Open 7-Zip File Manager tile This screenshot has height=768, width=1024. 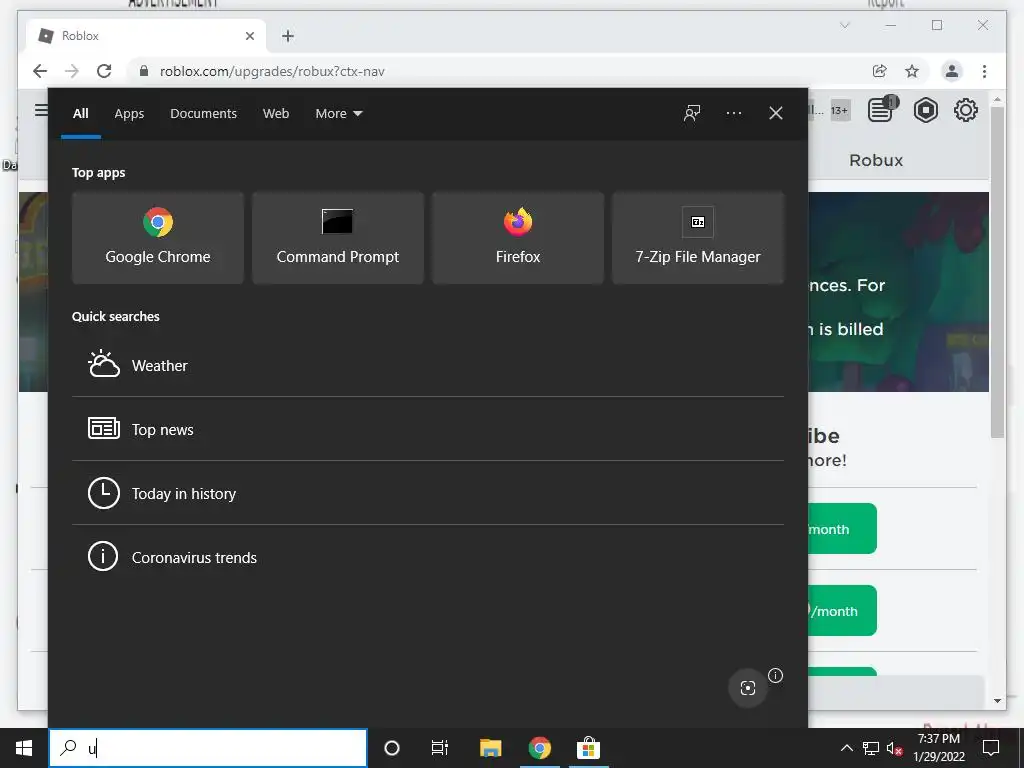pyautogui.click(x=697, y=238)
